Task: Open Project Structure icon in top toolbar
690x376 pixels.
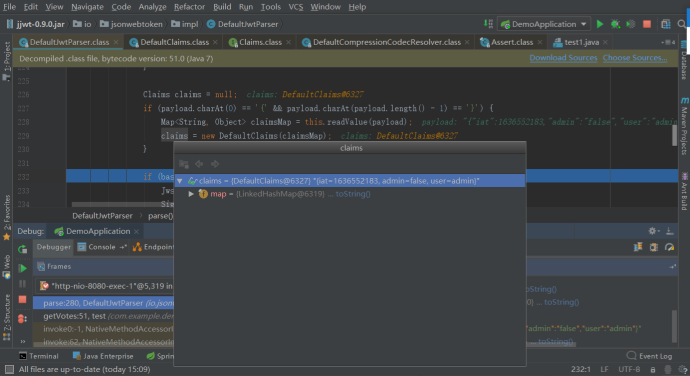Action: point(666,24)
